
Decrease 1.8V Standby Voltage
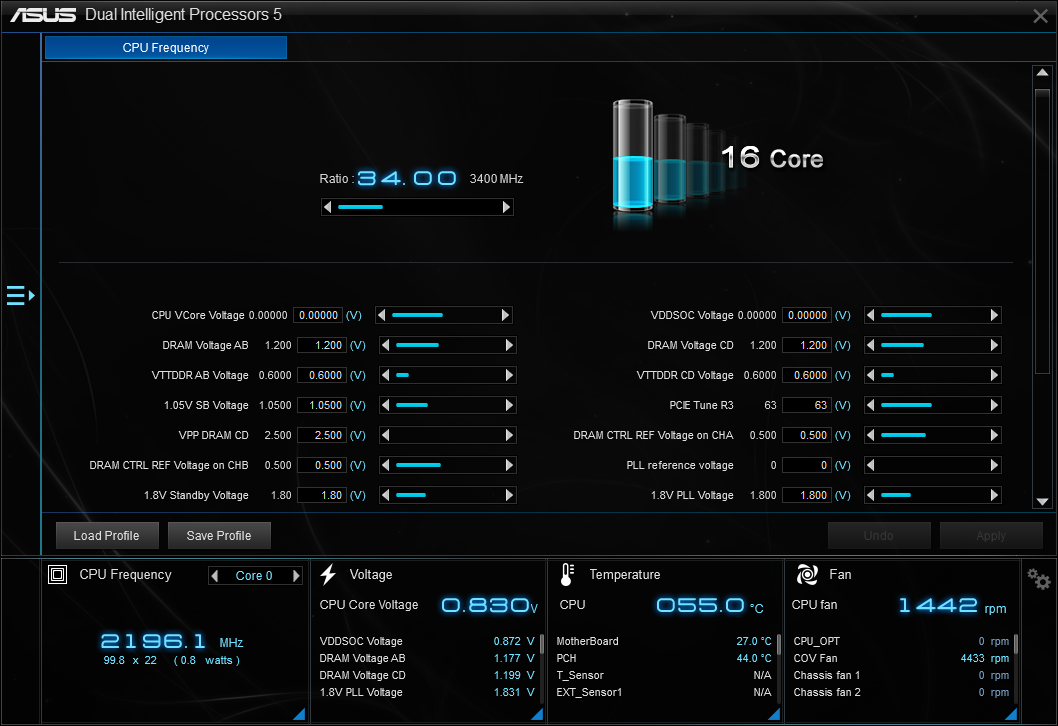point(385,495)
